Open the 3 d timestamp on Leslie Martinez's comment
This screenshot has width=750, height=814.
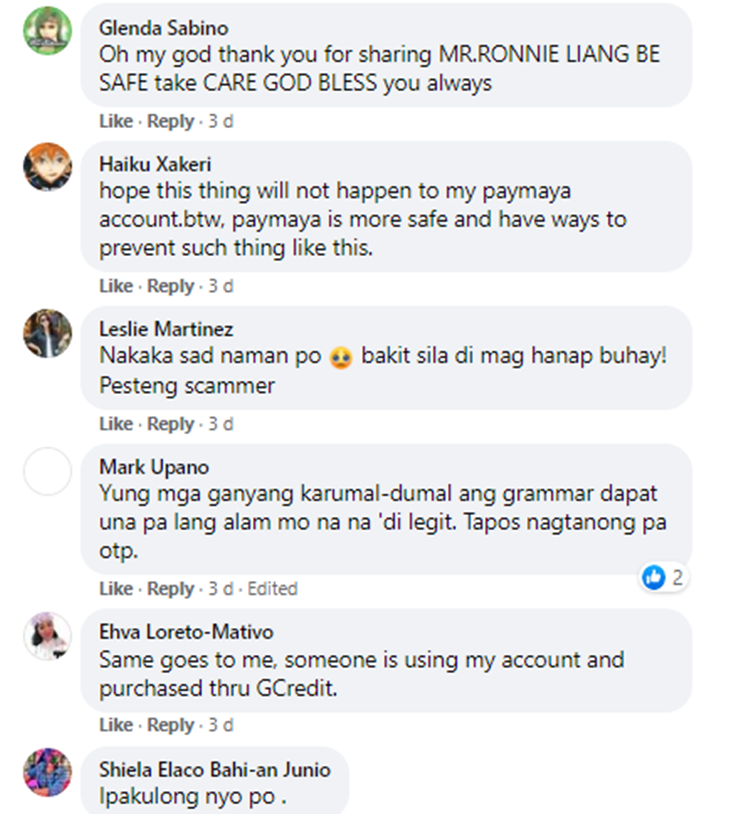[221, 424]
